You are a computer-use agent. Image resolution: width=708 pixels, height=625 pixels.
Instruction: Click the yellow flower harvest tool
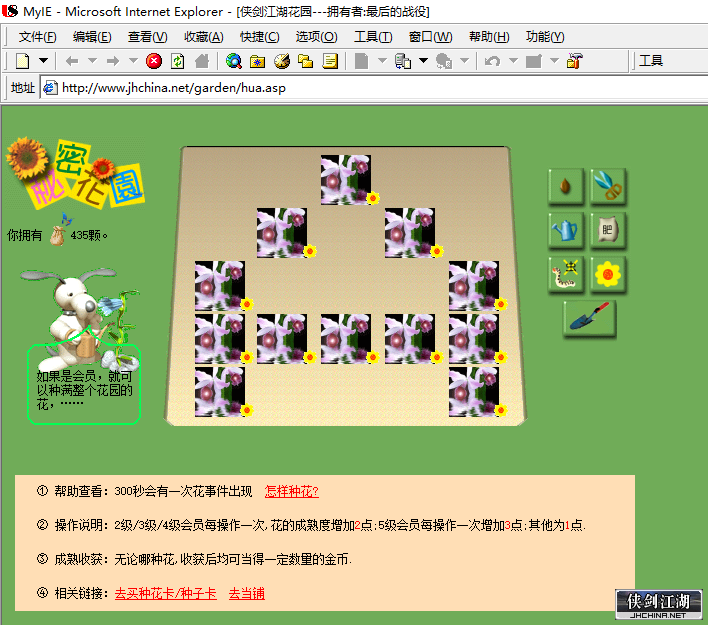(x=608, y=274)
